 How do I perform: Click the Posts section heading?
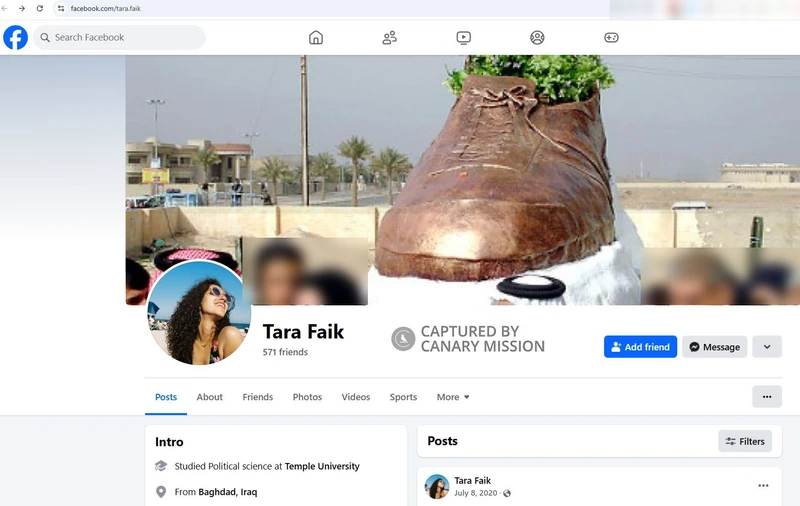pos(442,441)
